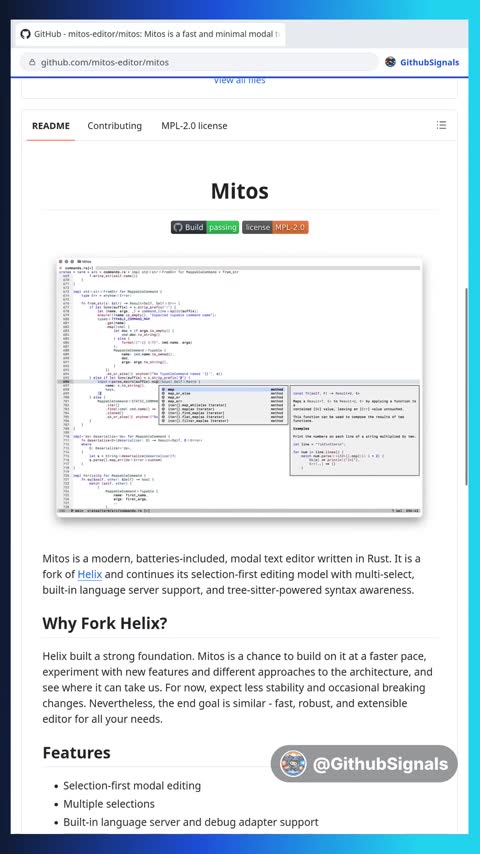Click Multiple selections list item
Viewport: 480px width, 854px height.
click(x=109, y=804)
